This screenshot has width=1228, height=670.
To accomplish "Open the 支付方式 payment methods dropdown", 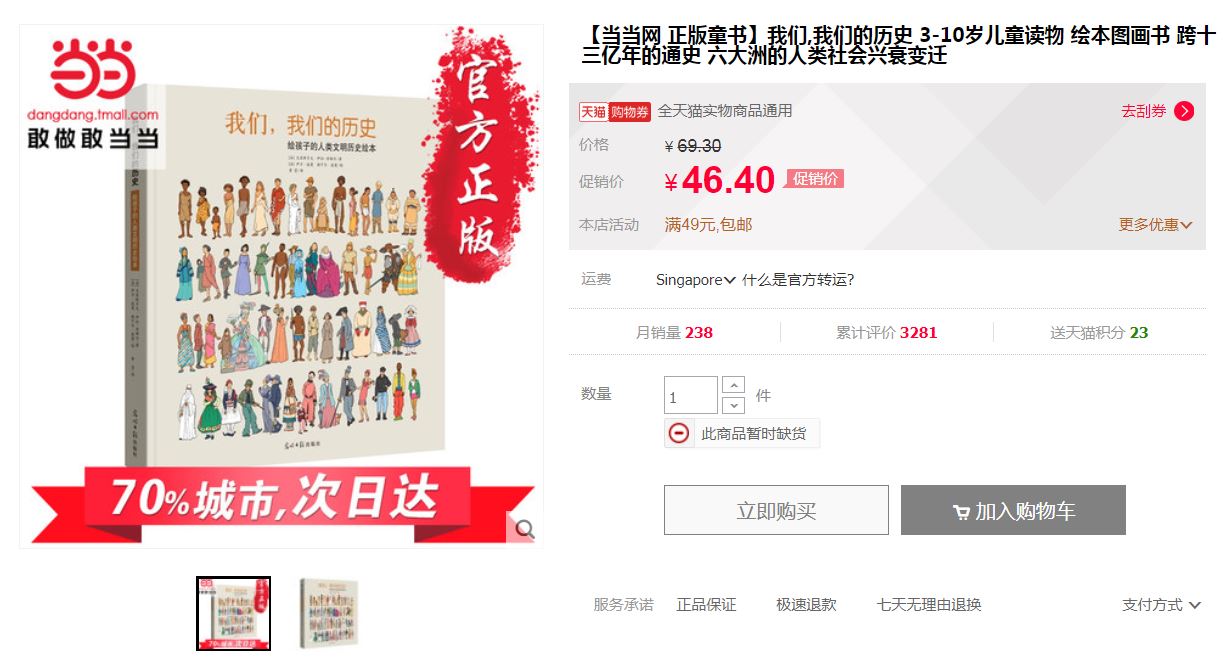I will pos(1161,605).
